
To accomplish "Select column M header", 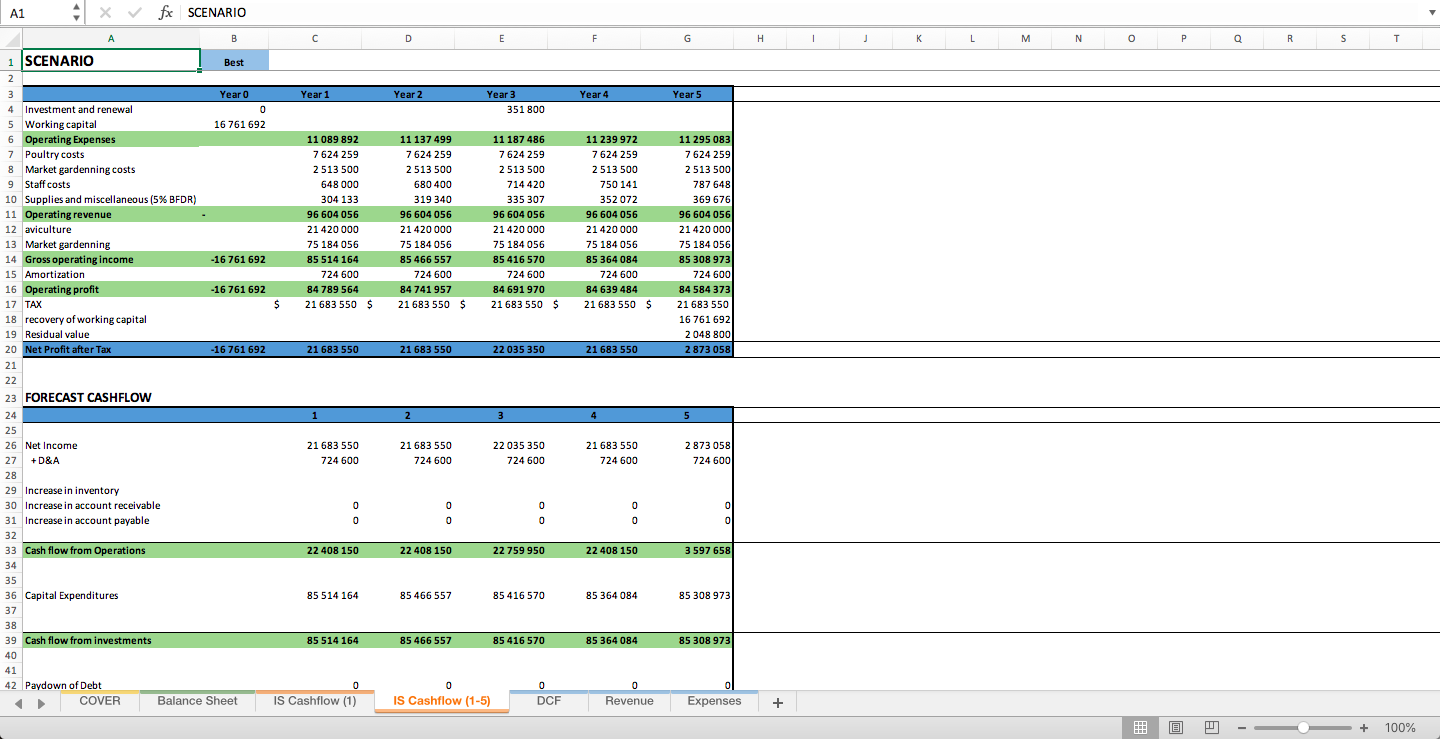I will [1025, 39].
